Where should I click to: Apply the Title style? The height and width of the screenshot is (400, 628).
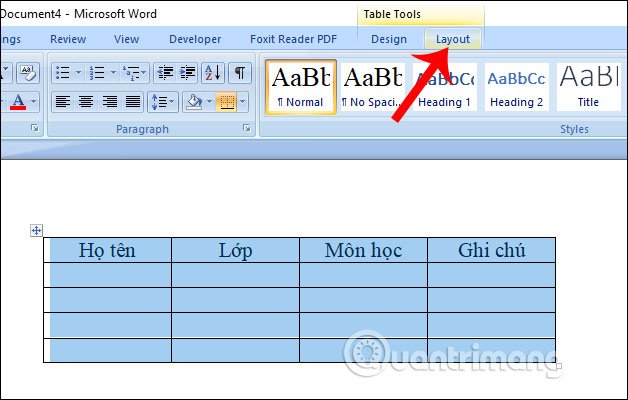(588, 87)
